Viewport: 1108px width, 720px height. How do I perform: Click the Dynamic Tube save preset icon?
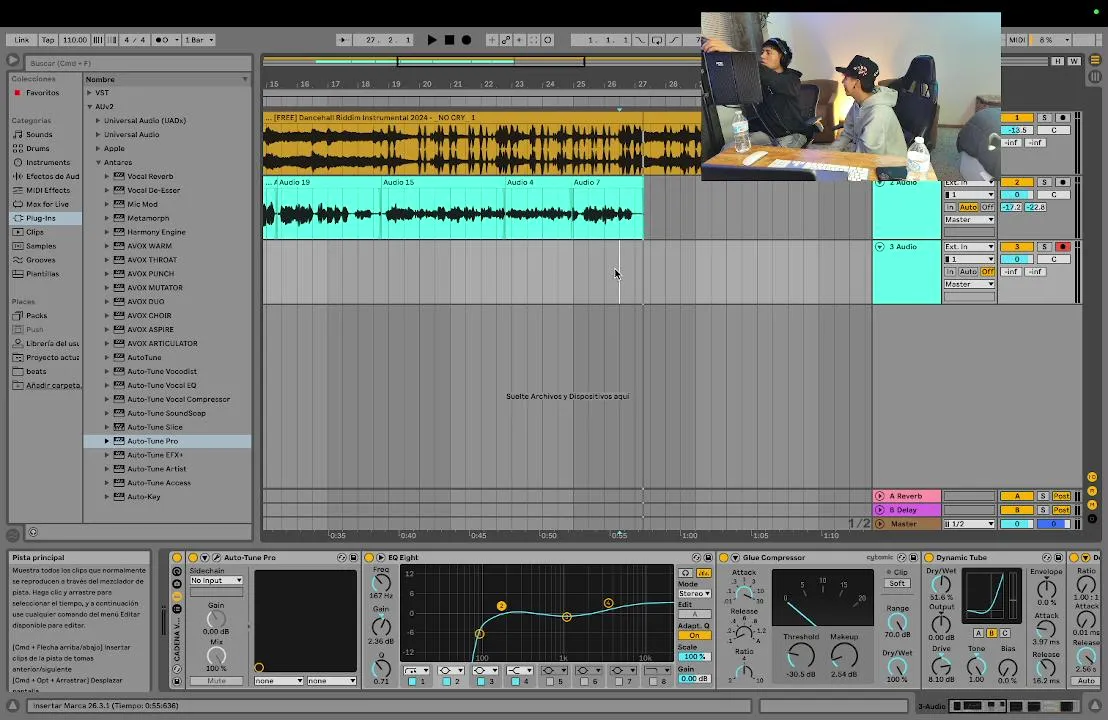[1059, 557]
